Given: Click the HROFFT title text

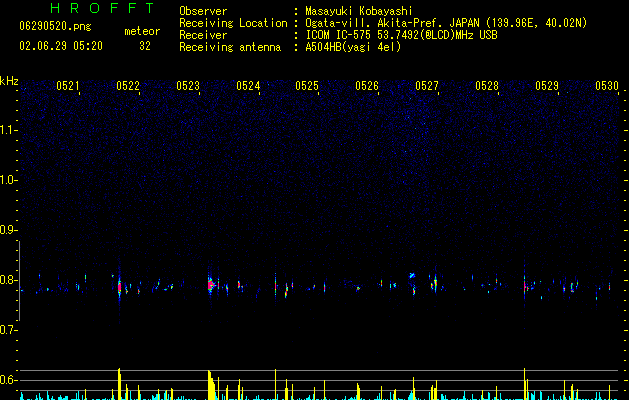Looking at the screenshot, I should 102,8.
